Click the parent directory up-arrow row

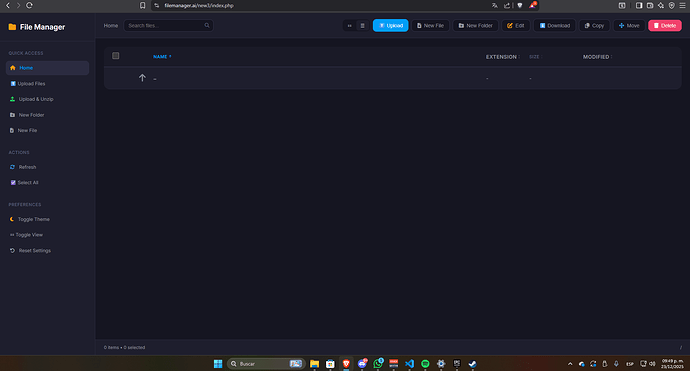[x=393, y=78]
